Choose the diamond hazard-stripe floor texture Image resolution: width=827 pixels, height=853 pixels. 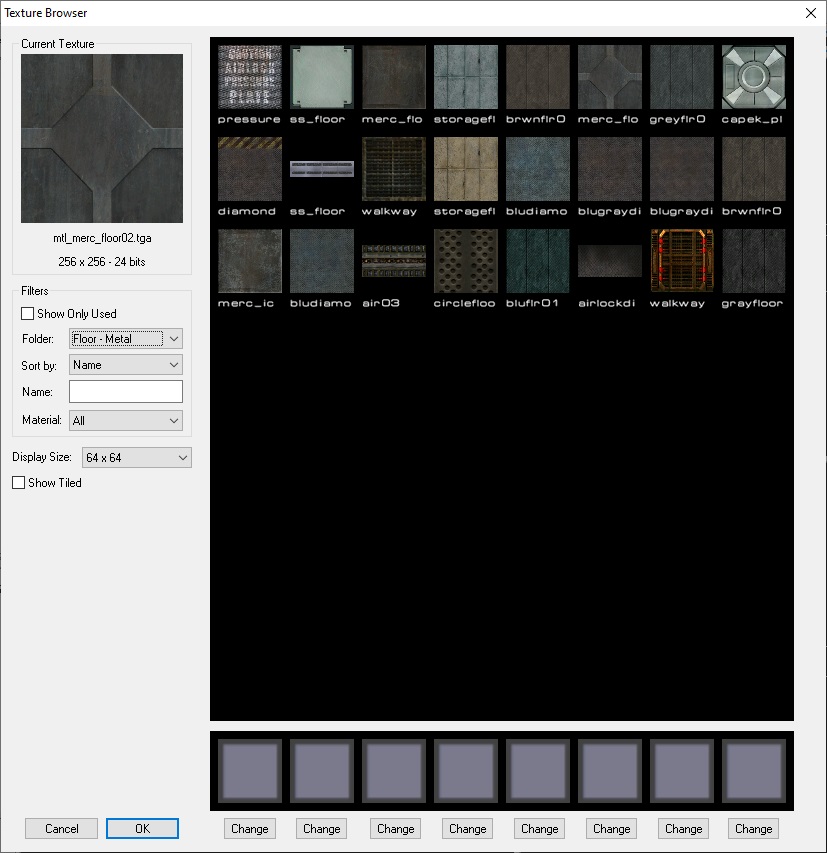click(x=249, y=169)
